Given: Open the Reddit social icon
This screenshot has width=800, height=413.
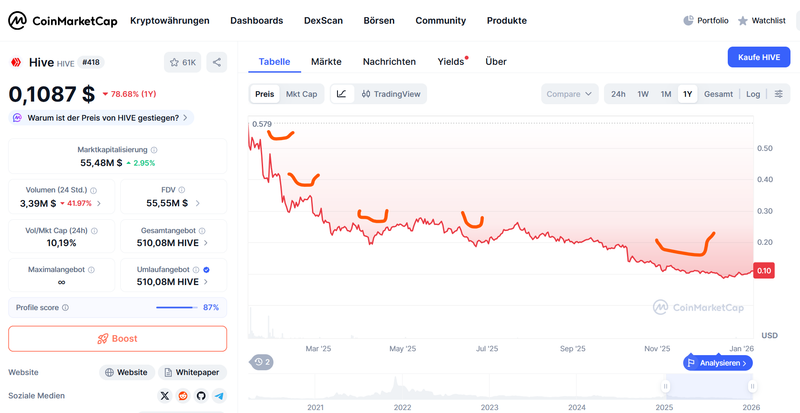Looking at the screenshot, I should [x=183, y=396].
